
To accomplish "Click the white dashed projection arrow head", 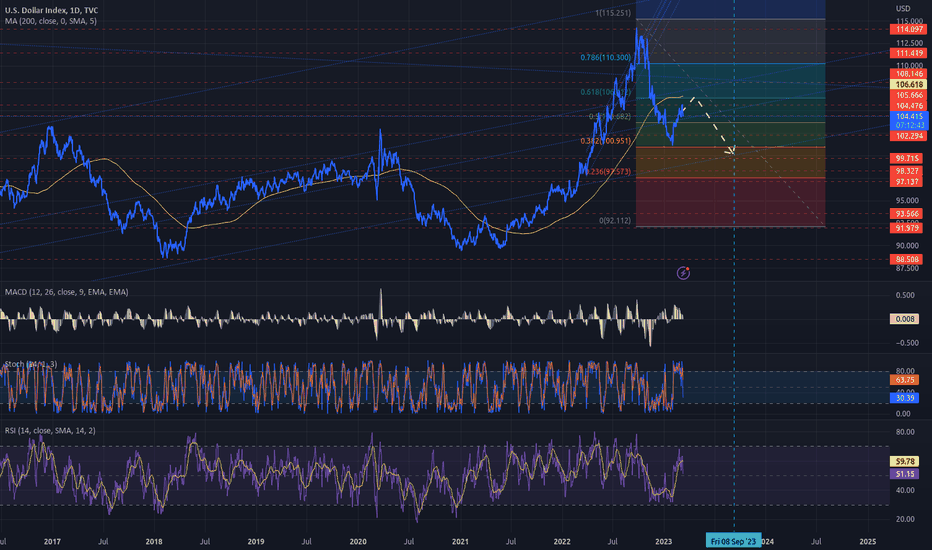I will [731, 152].
